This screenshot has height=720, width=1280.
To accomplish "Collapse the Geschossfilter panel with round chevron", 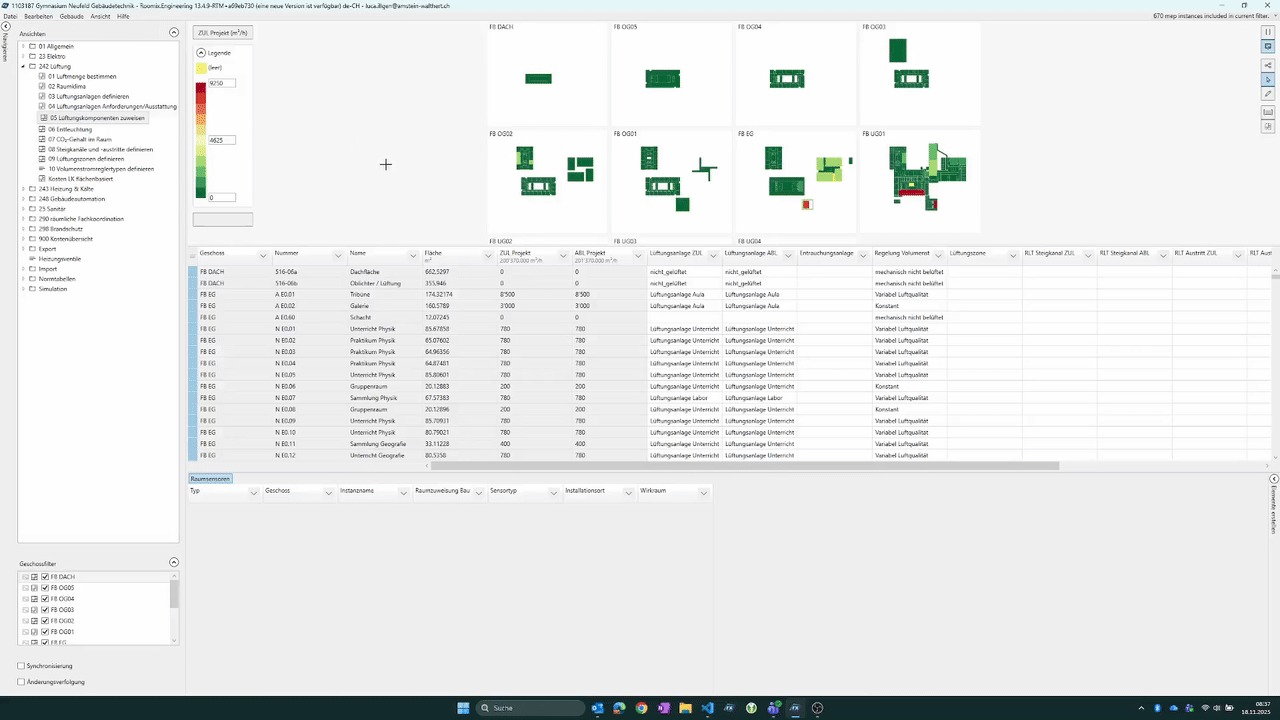I will pyautogui.click(x=173, y=563).
